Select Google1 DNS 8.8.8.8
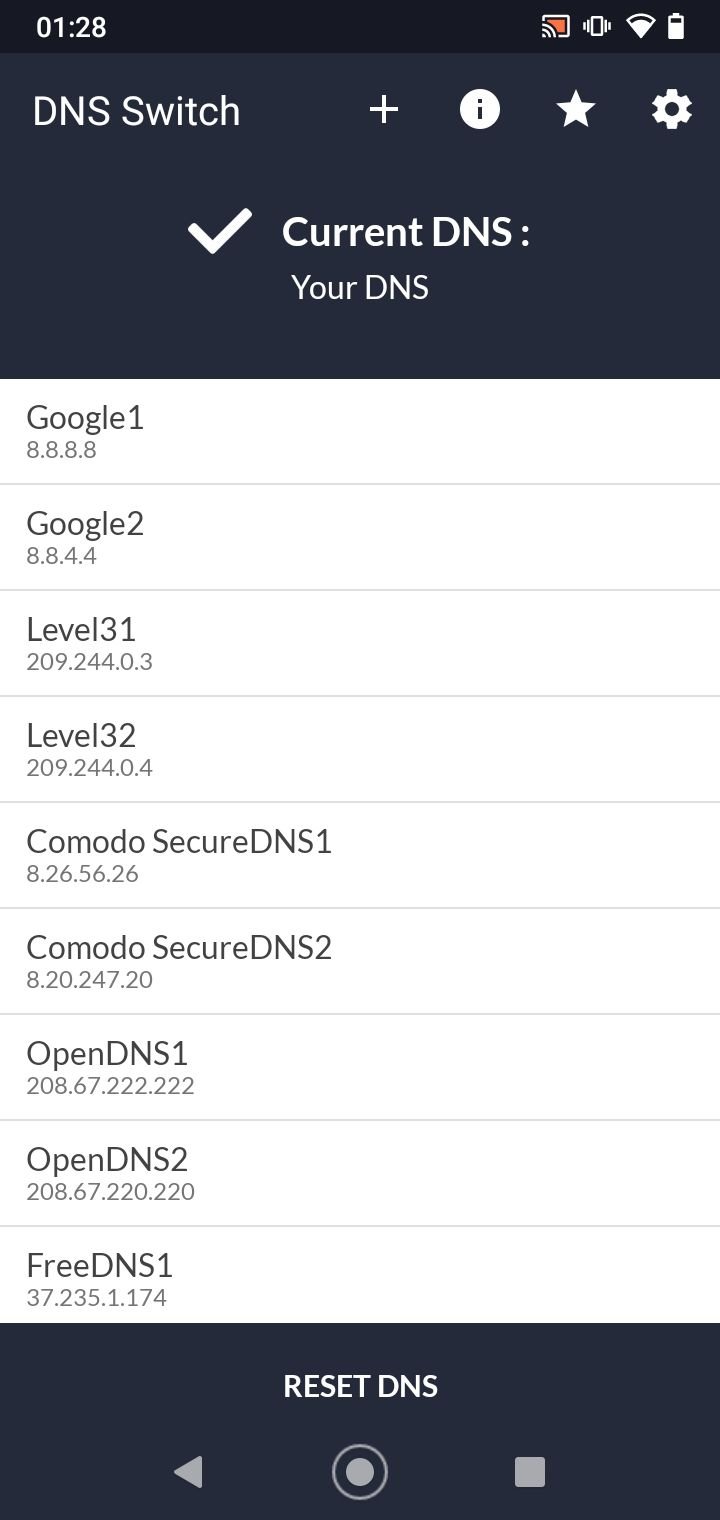The image size is (720, 1520). 360,432
